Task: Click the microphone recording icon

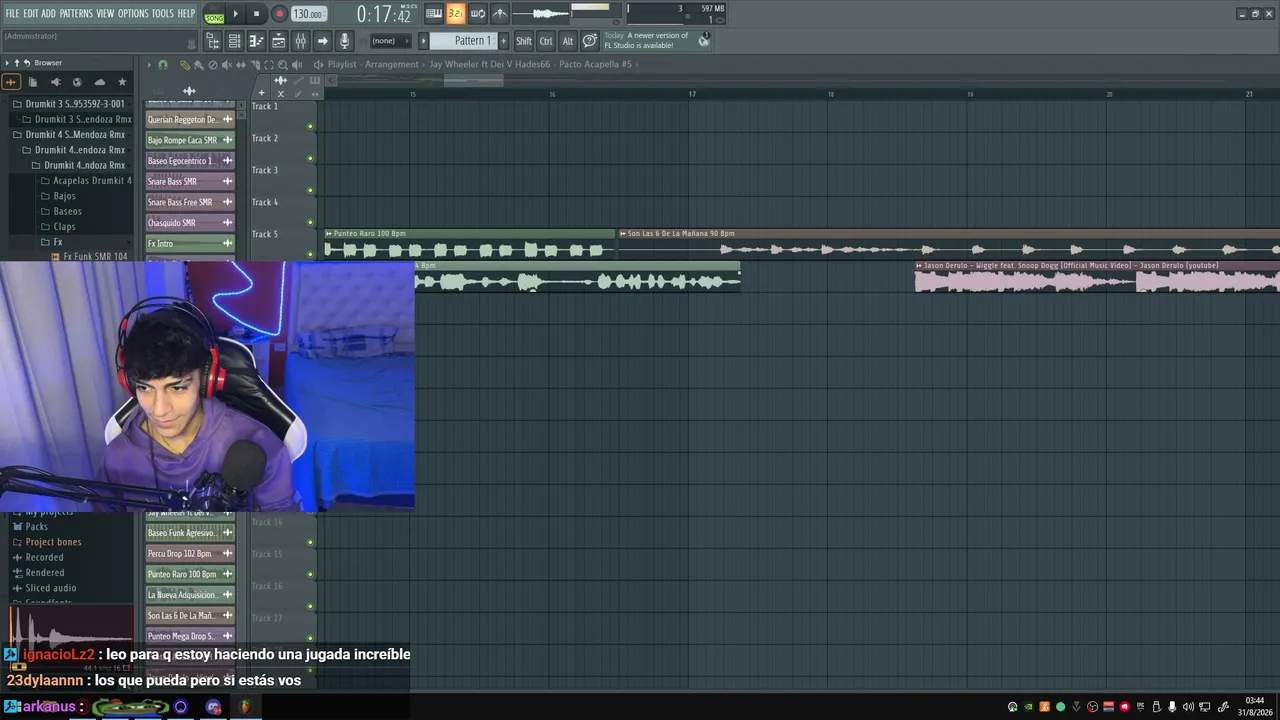Action: [x=344, y=41]
